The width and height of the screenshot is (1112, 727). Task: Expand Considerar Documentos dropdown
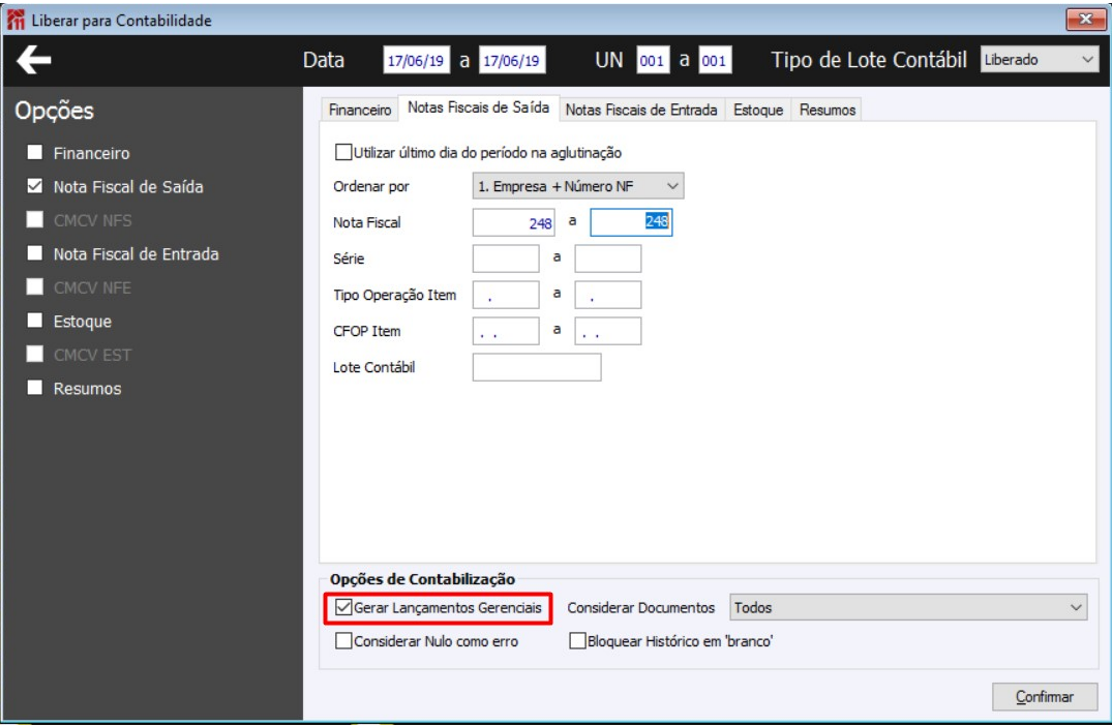tap(908, 608)
